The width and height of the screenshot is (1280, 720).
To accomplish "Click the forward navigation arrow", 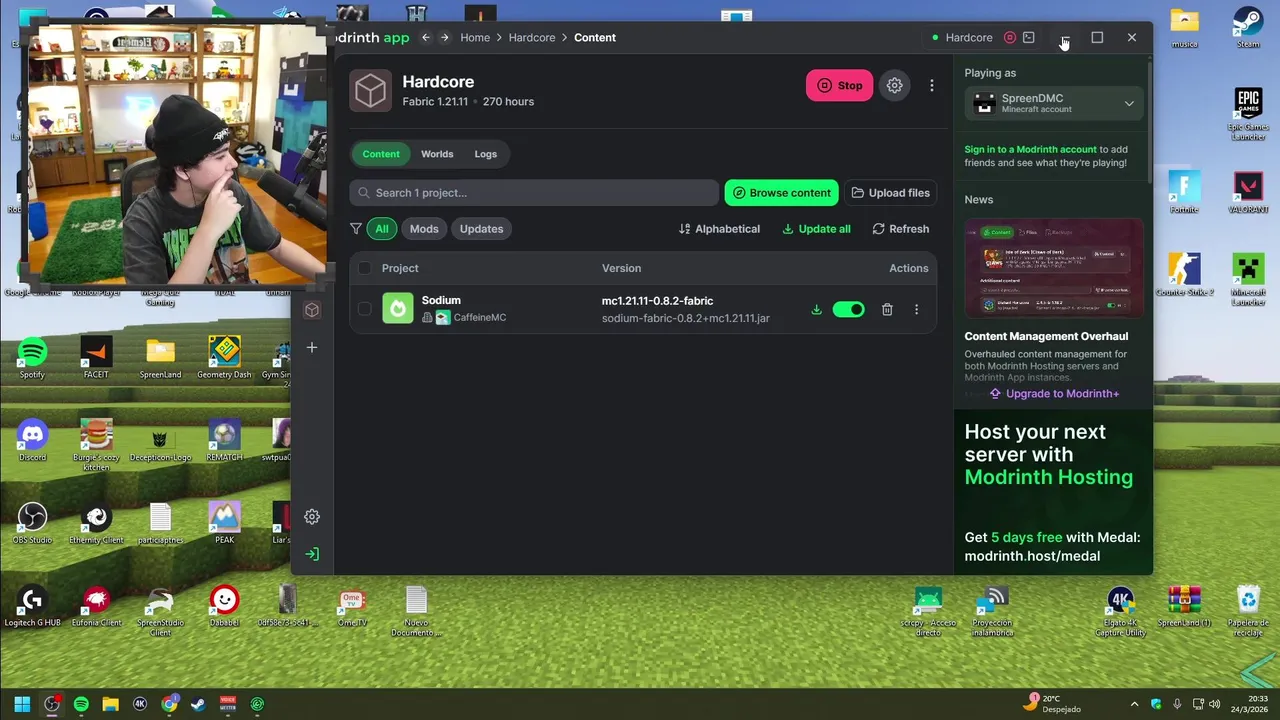I will [445, 38].
